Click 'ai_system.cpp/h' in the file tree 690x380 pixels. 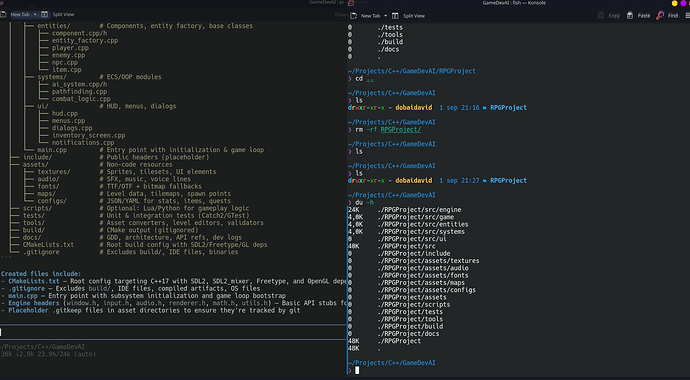click(x=80, y=84)
